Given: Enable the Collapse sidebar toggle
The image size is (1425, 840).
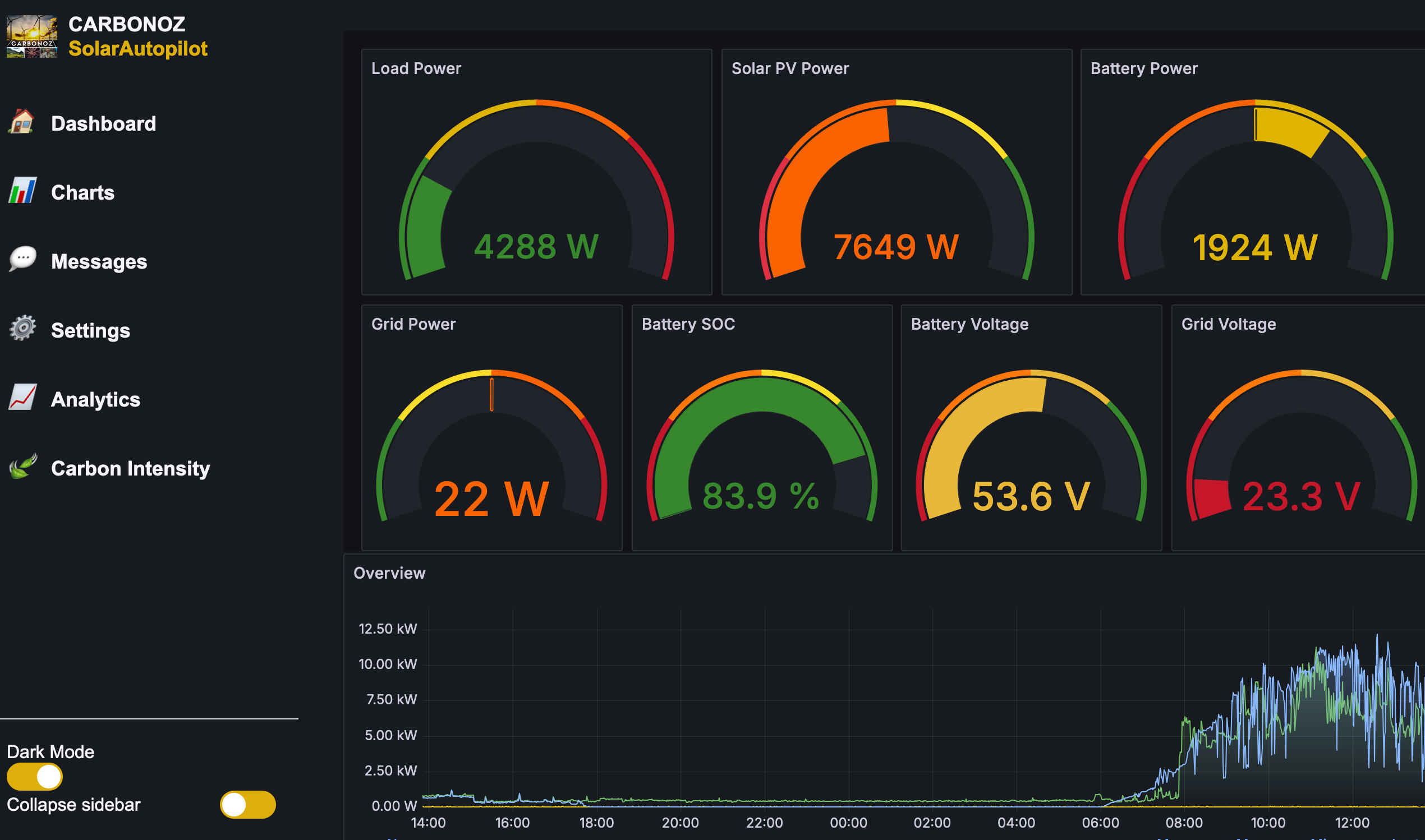Looking at the screenshot, I should tap(247, 804).
